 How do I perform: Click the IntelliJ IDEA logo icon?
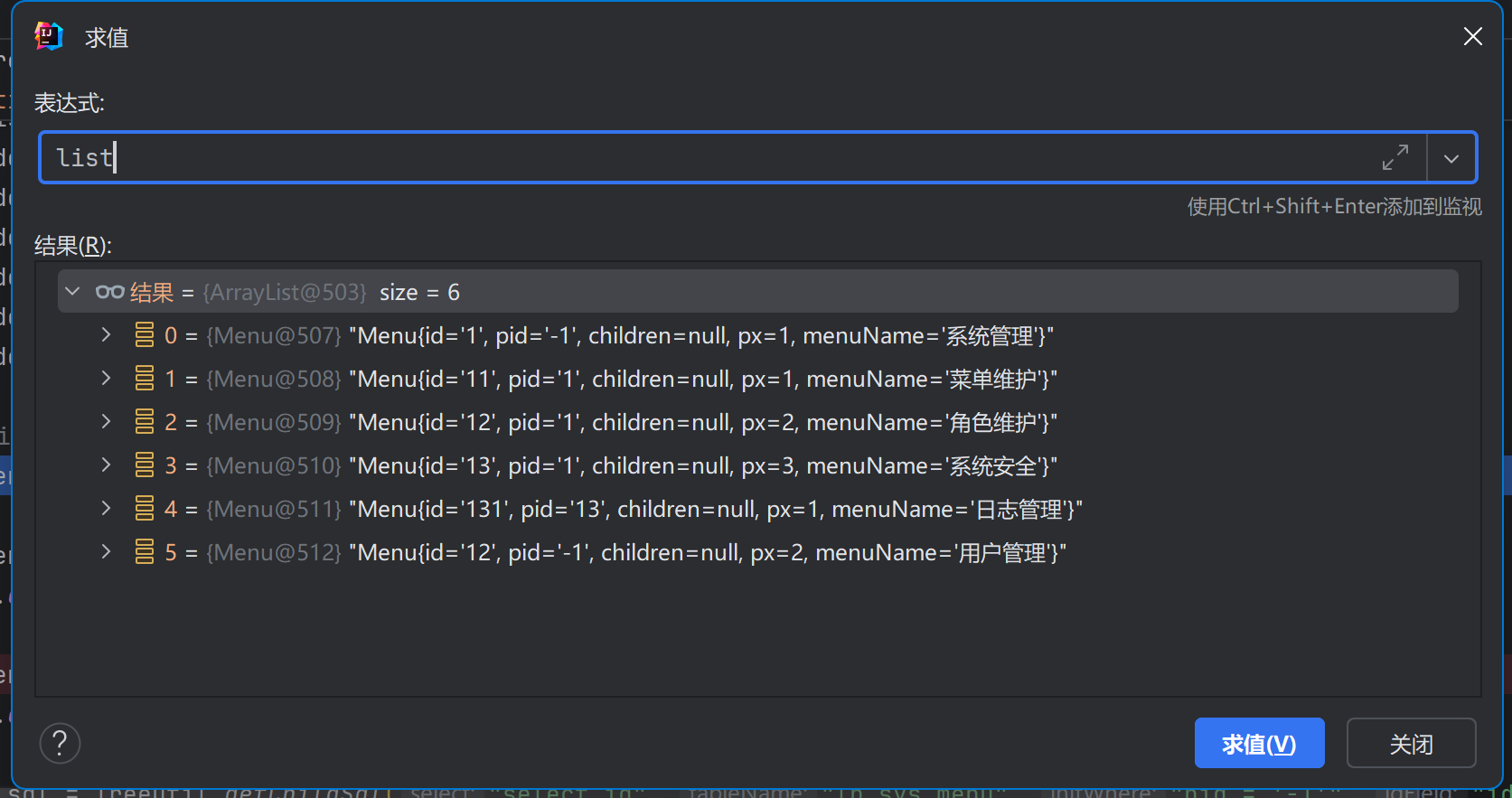pyautogui.click(x=49, y=36)
